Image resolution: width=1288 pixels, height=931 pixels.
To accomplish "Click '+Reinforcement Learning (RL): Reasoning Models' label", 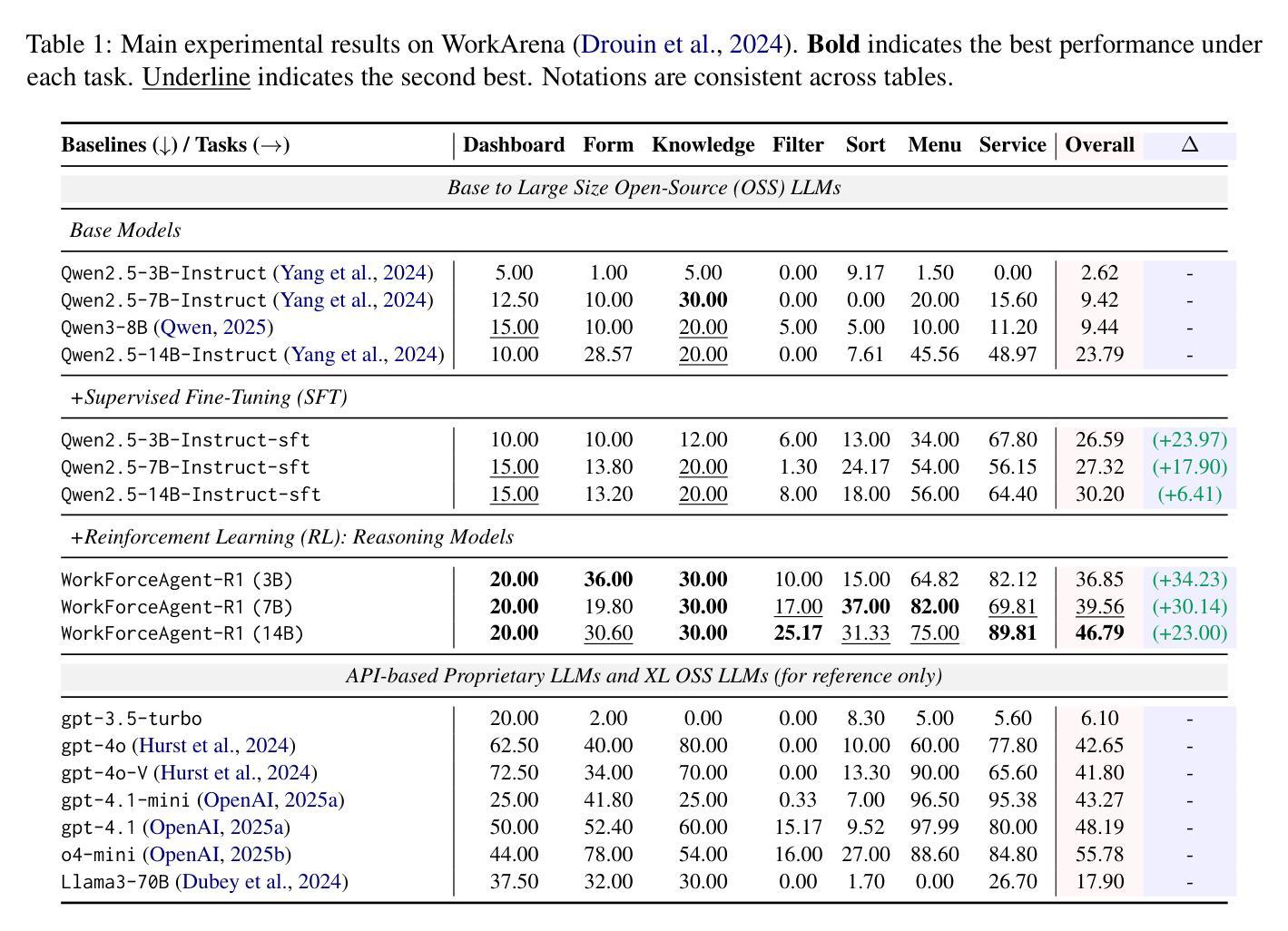I will click(292, 537).
